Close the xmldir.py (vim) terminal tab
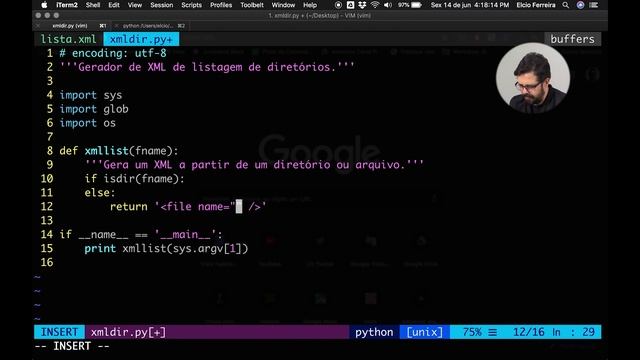Image resolution: width=640 pixels, height=360 pixels. (x=38, y=26)
